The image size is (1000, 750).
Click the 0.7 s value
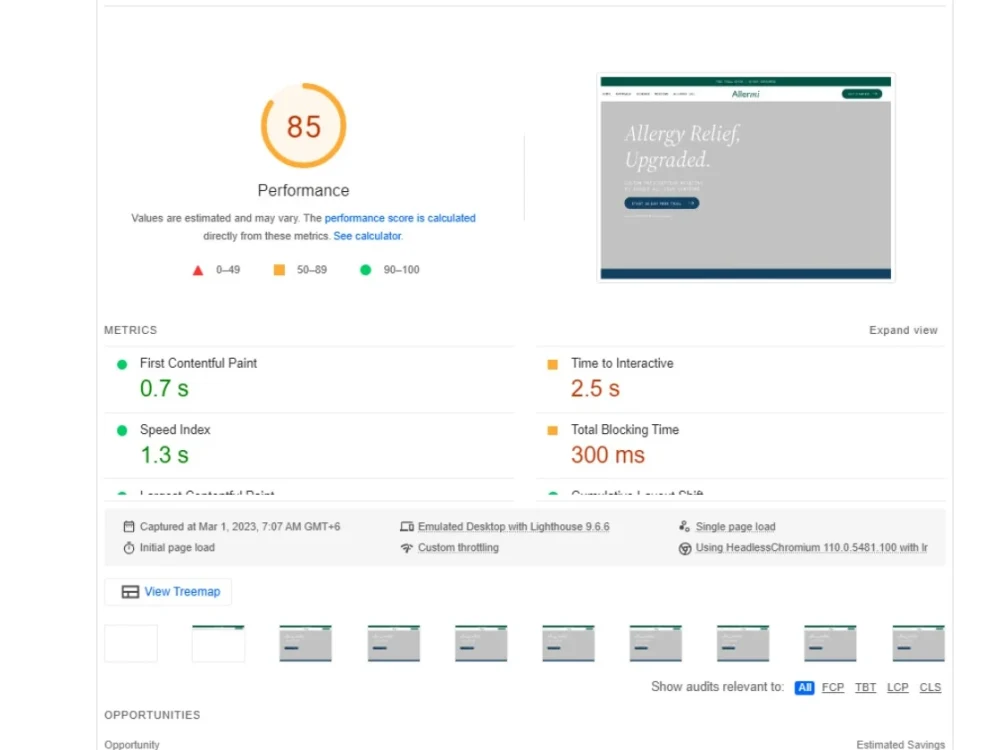tap(165, 388)
